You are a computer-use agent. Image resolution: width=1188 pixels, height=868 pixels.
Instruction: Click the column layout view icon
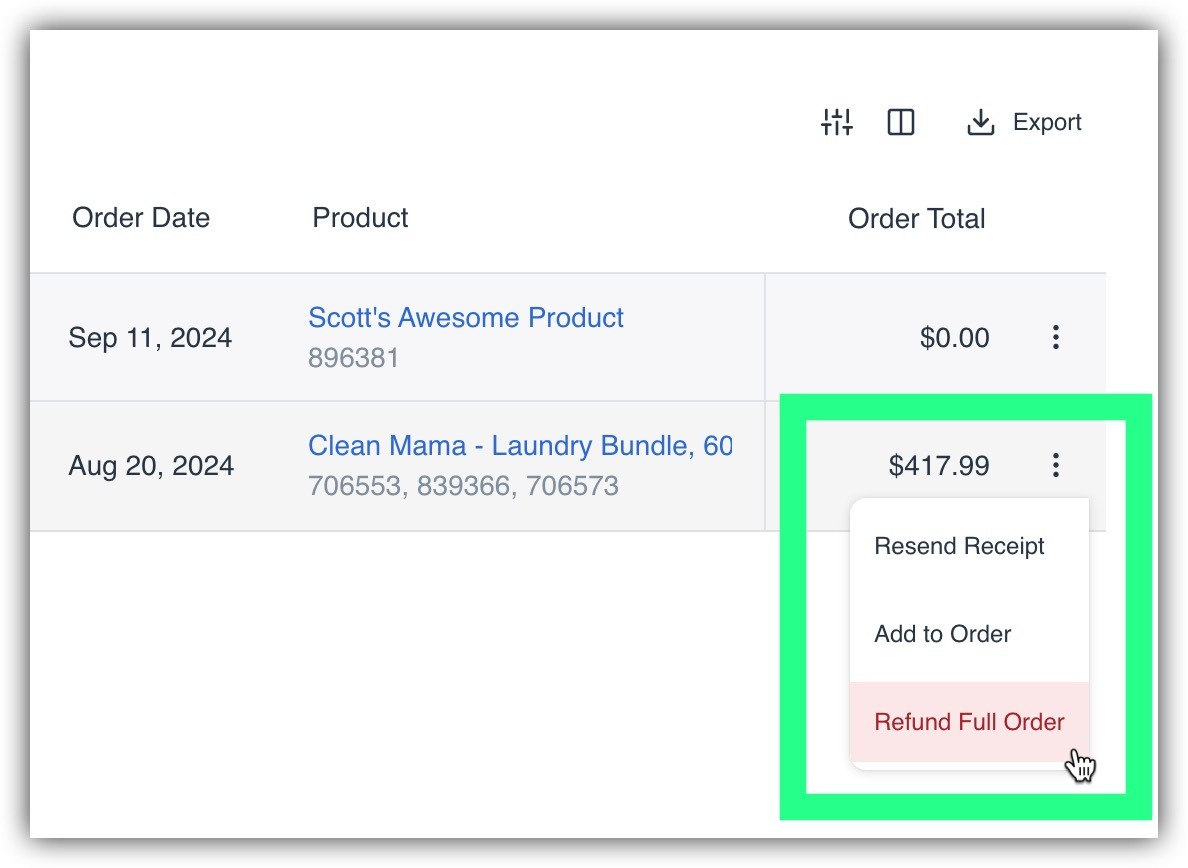pyautogui.click(x=901, y=122)
